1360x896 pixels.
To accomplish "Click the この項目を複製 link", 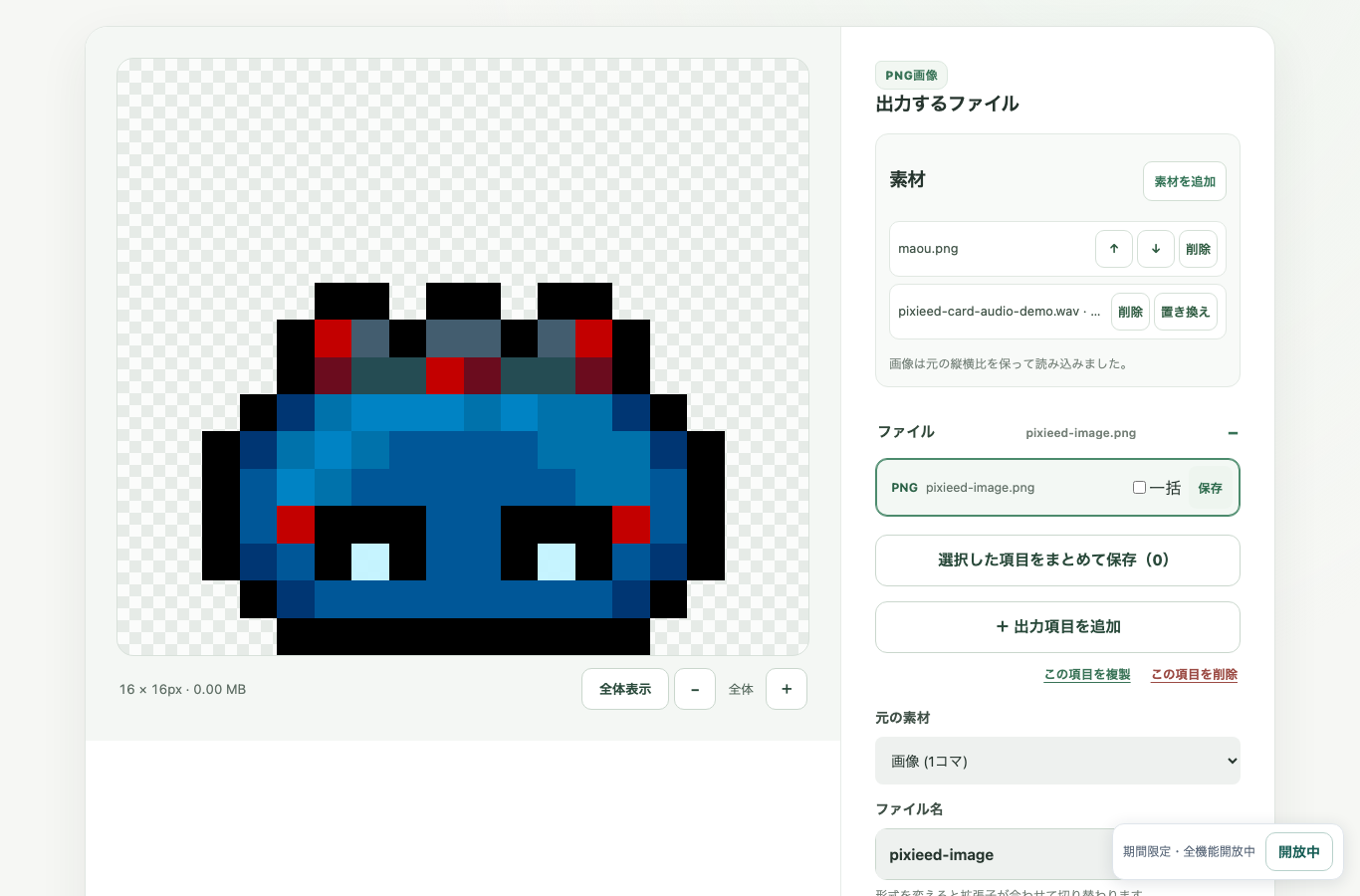I will (x=1087, y=674).
